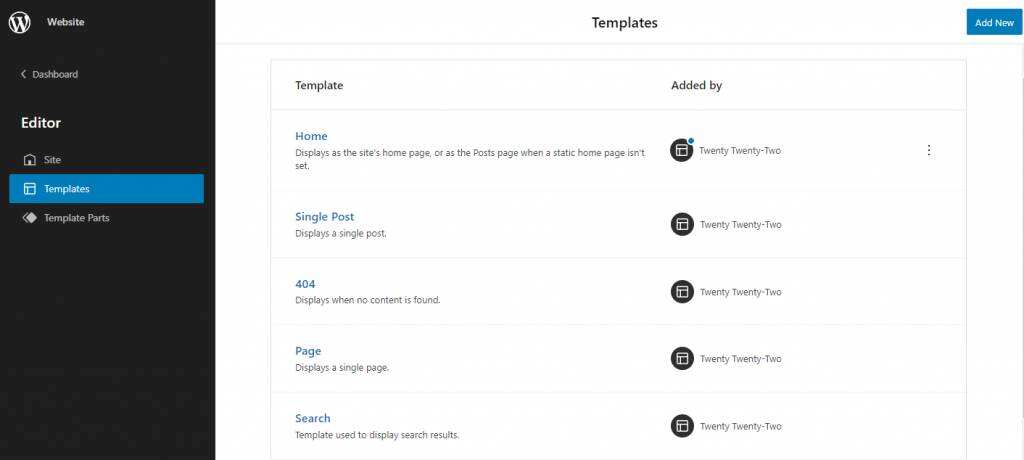Open the Search template link
Screen dimensions: 1024x460
[x=312, y=418]
